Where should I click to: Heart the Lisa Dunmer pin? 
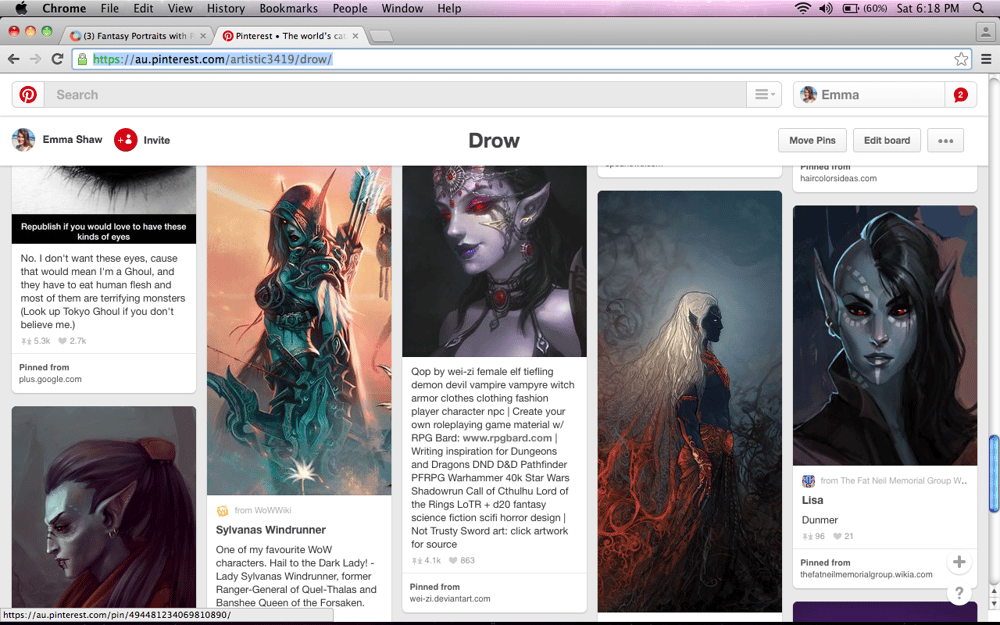(x=837, y=536)
